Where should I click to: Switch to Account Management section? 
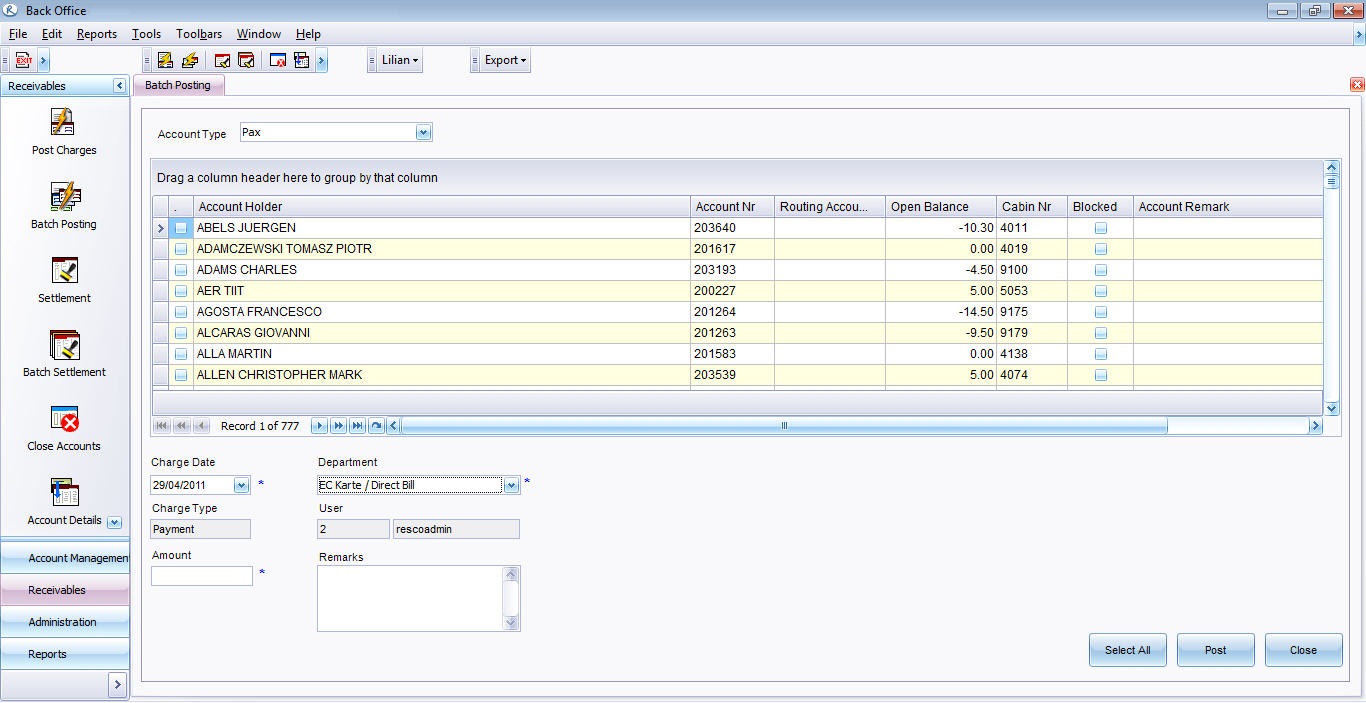65,558
